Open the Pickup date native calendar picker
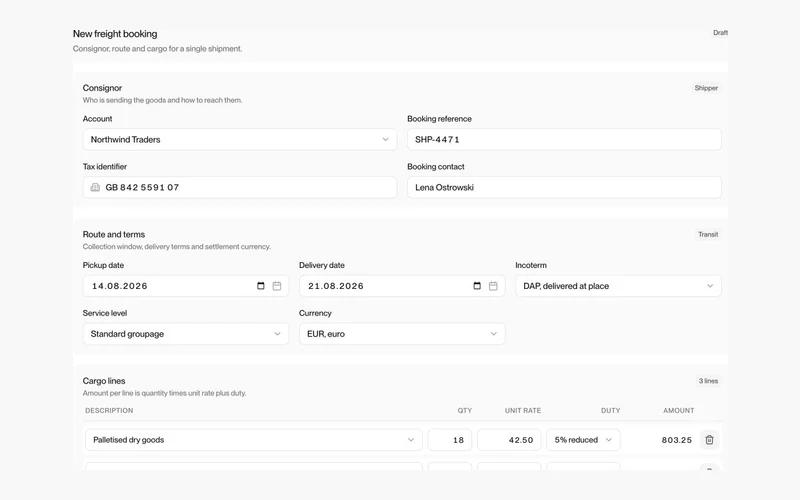The width and height of the screenshot is (800, 500). click(x=261, y=286)
